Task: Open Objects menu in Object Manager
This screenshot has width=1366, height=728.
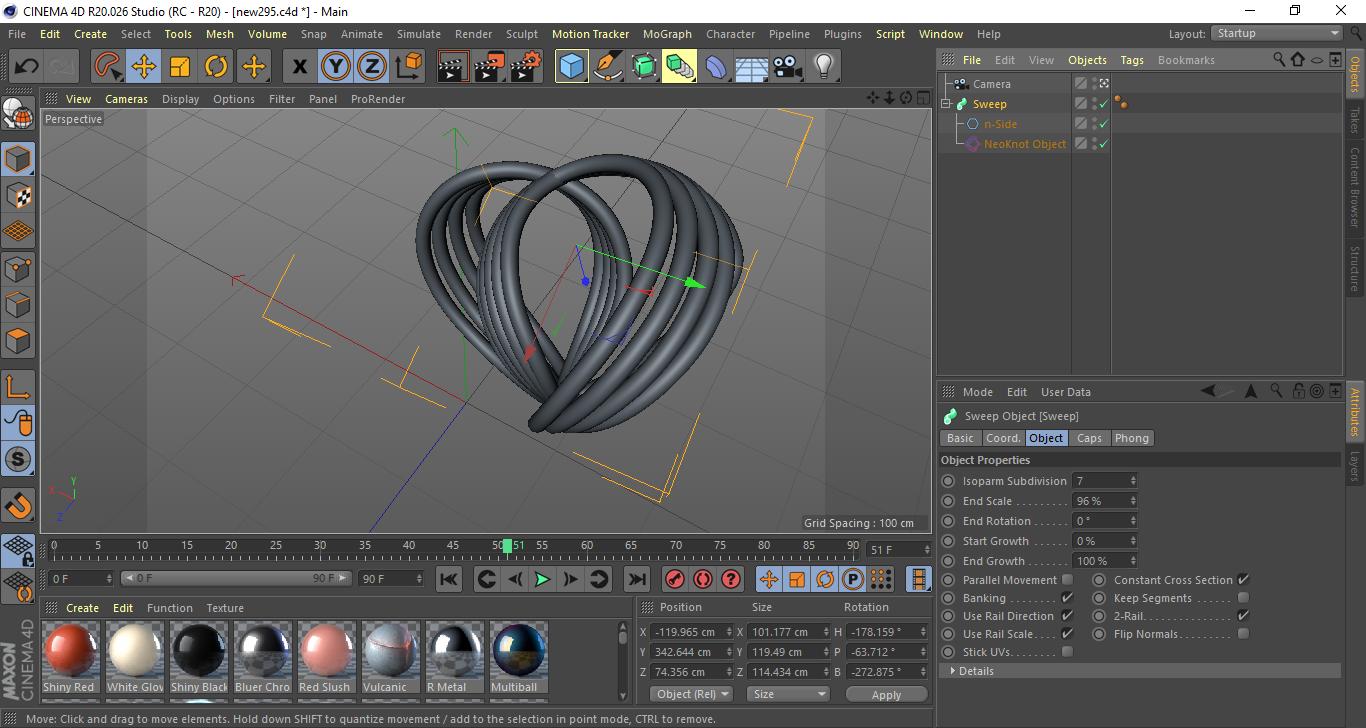Action: [x=1087, y=60]
